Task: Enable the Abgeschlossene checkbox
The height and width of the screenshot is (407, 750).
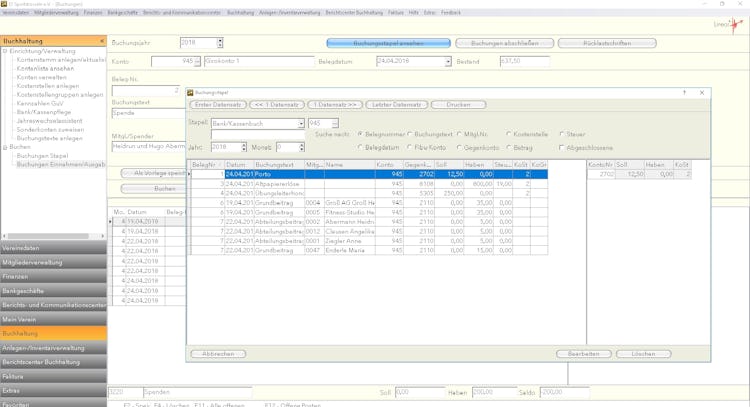Action: coord(560,147)
